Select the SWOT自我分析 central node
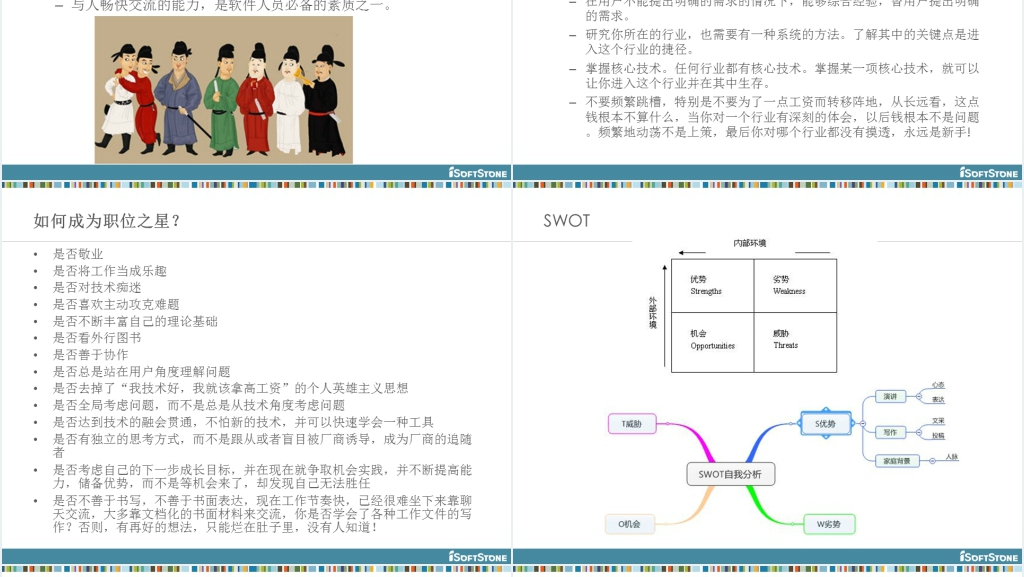The image size is (1024, 577). pos(730,474)
